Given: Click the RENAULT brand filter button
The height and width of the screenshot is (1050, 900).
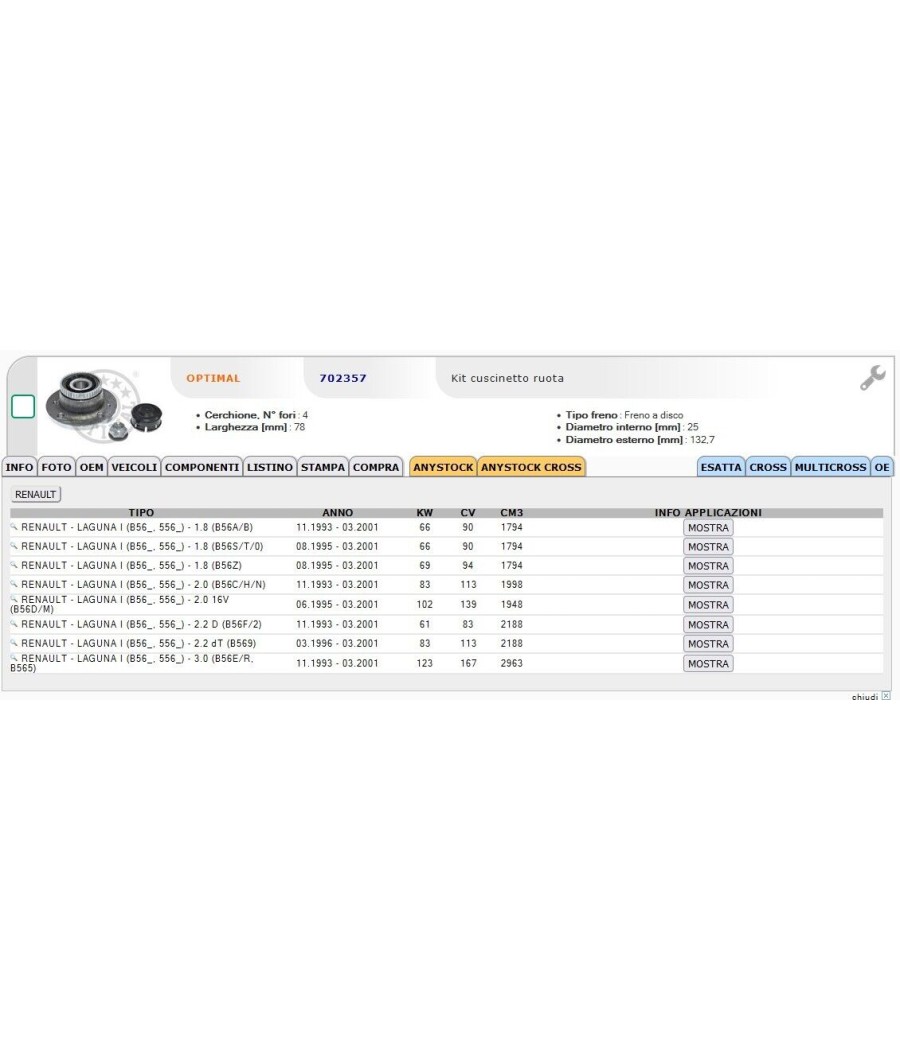Looking at the screenshot, I should click(35, 494).
